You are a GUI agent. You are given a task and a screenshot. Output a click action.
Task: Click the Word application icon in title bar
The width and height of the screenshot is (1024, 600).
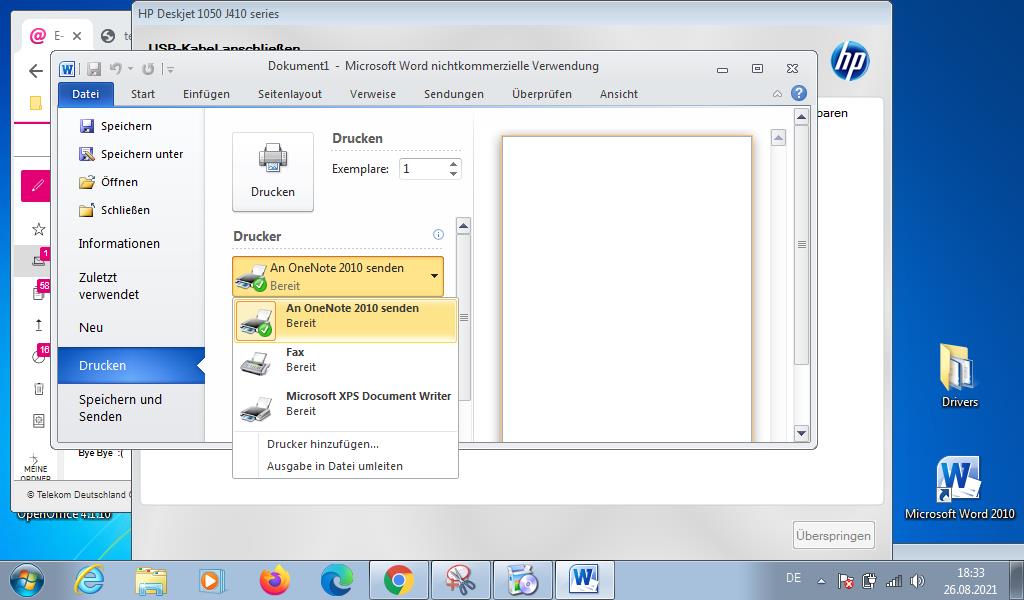[67, 69]
